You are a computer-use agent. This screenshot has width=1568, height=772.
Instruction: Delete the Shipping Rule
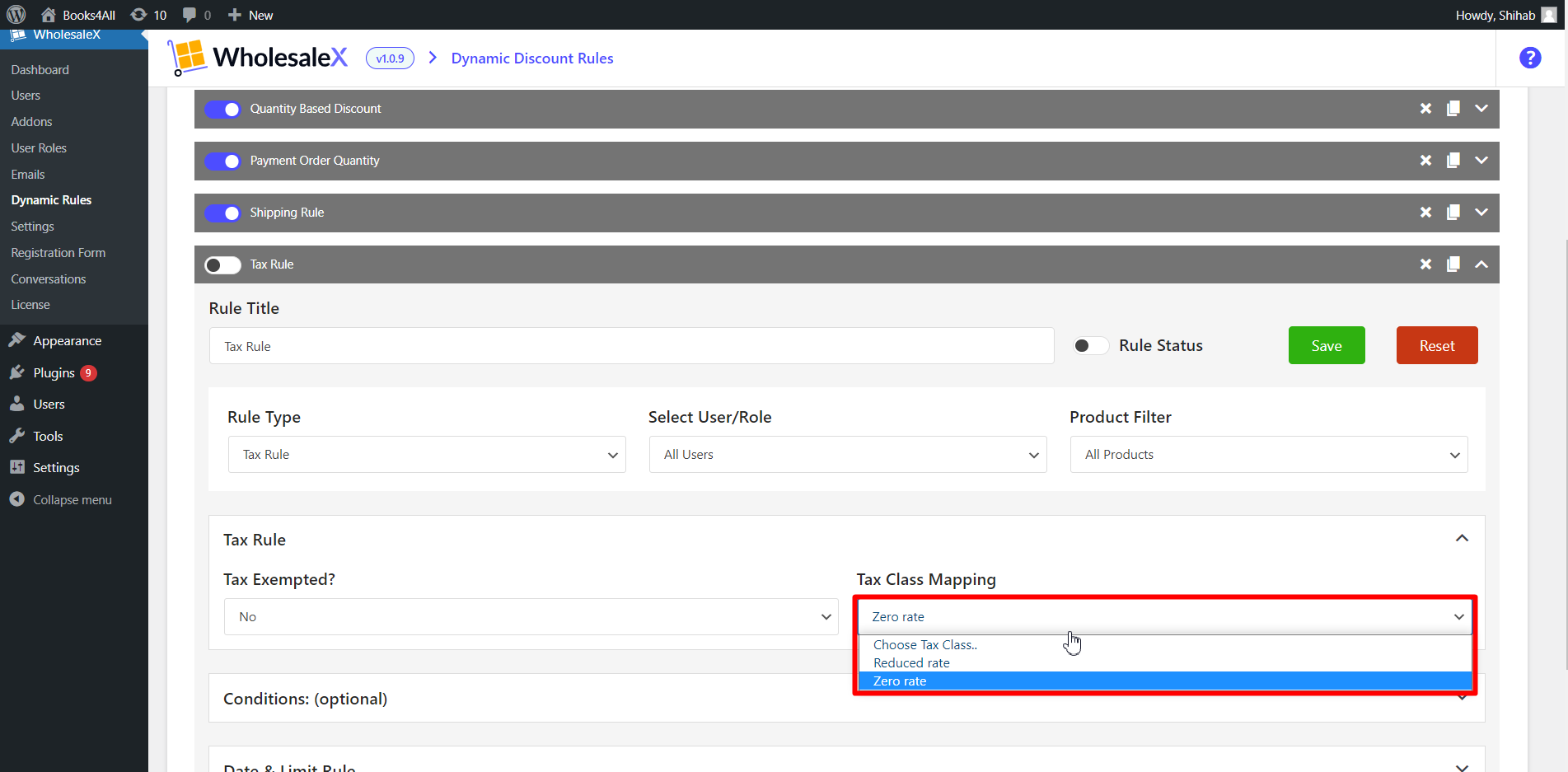point(1425,213)
